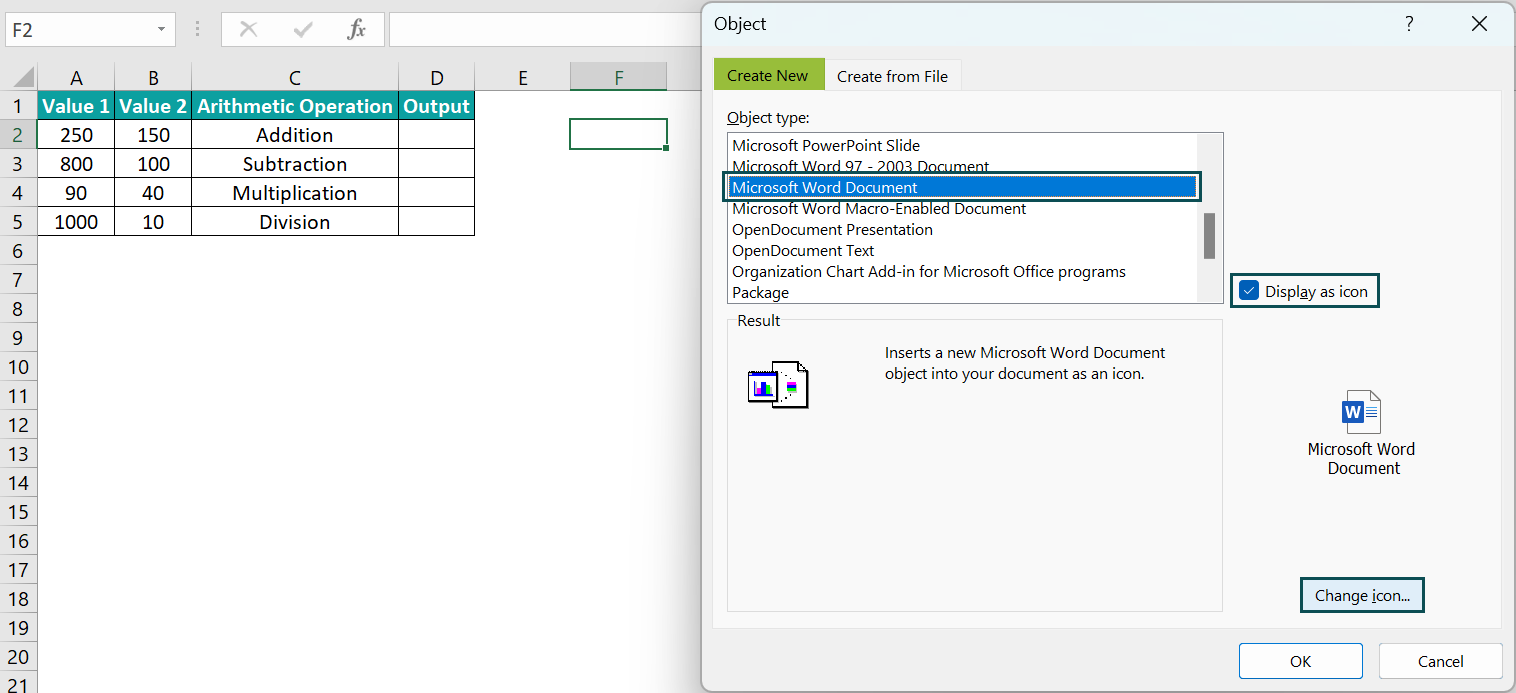Click the formula bar options dots handle

pyautogui.click(x=198, y=30)
